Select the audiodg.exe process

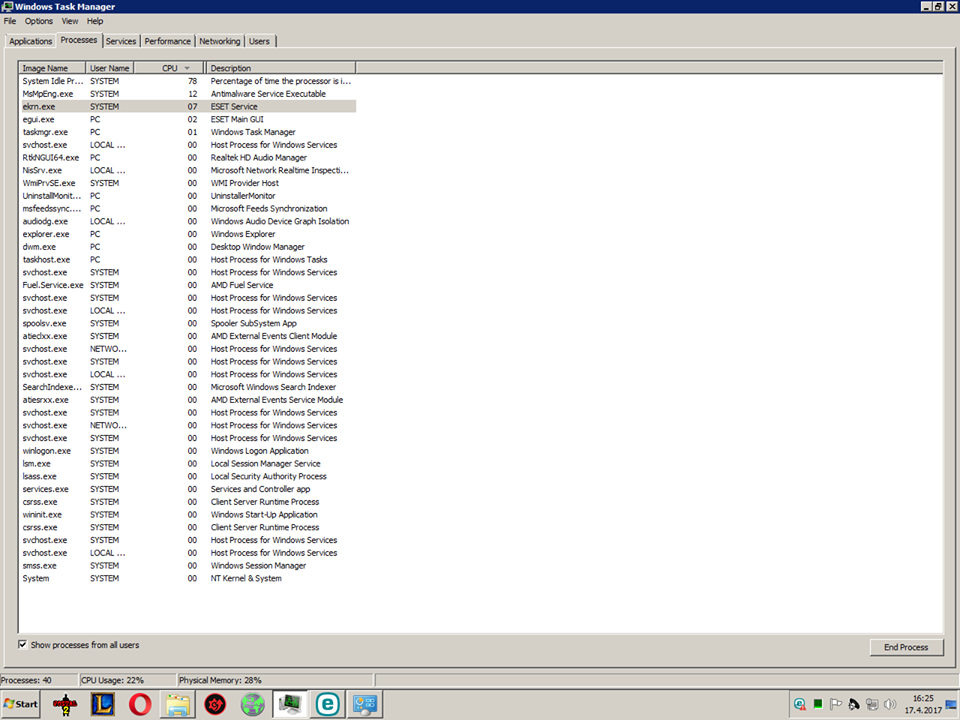point(187,221)
